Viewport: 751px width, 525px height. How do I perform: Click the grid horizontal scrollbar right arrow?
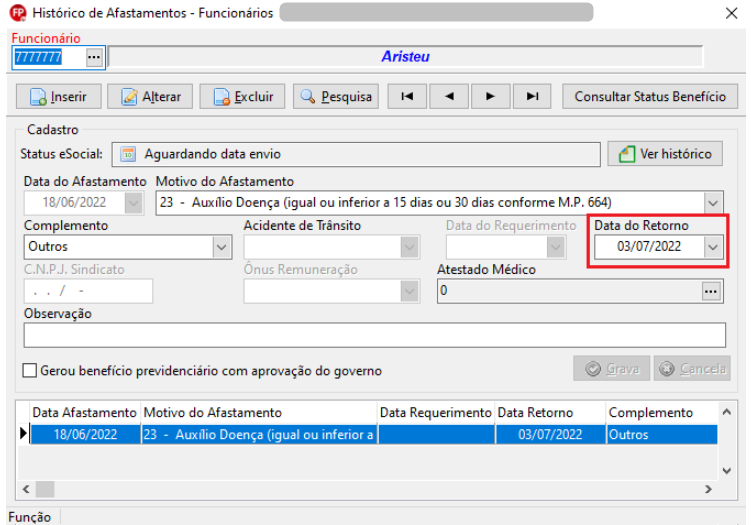708,489
